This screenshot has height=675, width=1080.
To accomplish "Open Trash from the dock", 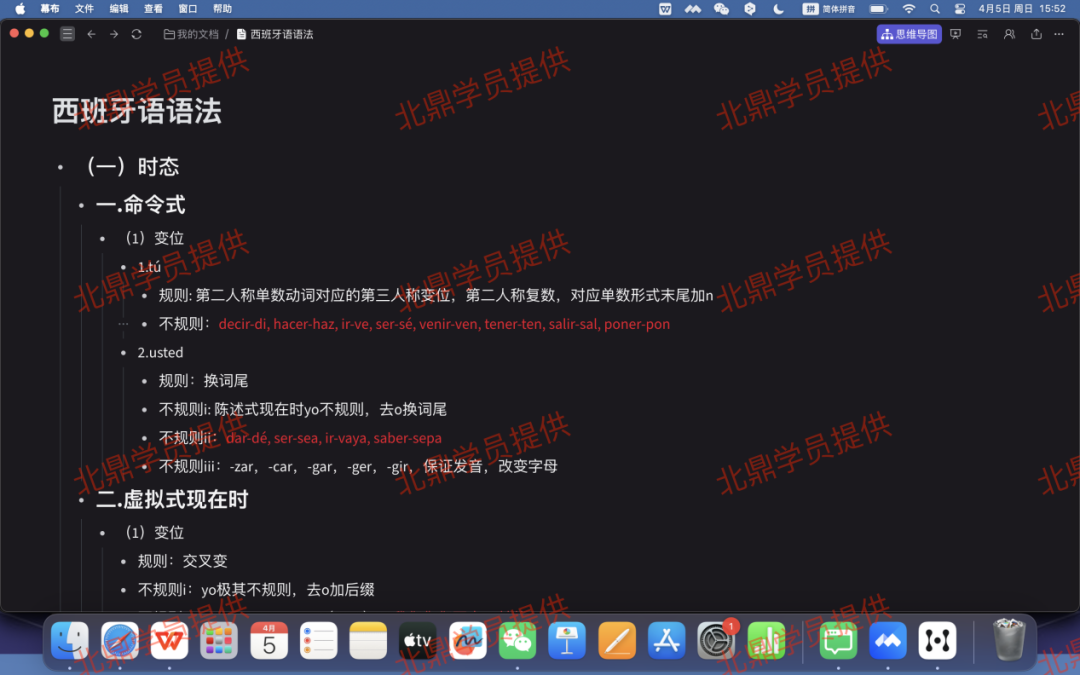I will coord(1009,641).
